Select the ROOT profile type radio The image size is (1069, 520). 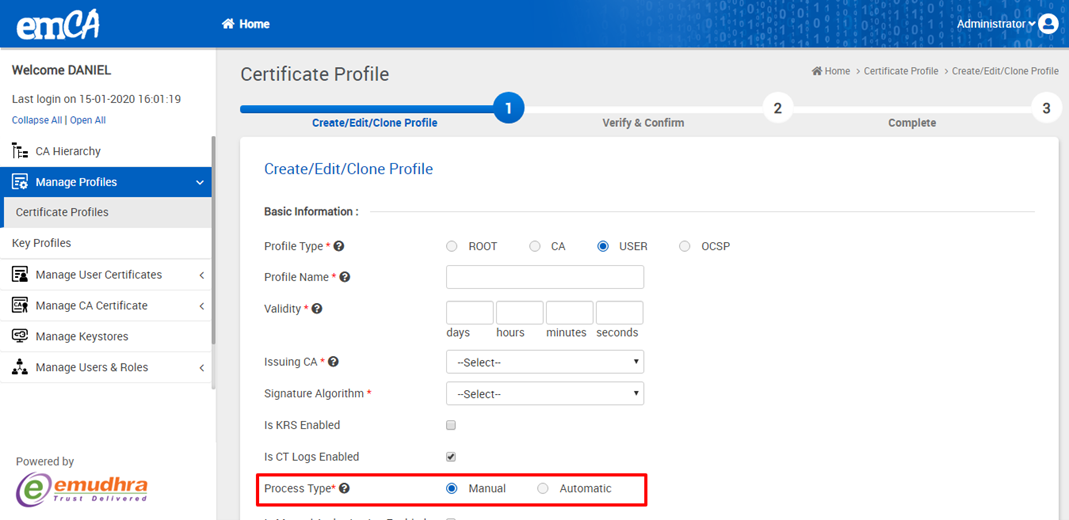(452, 246)
